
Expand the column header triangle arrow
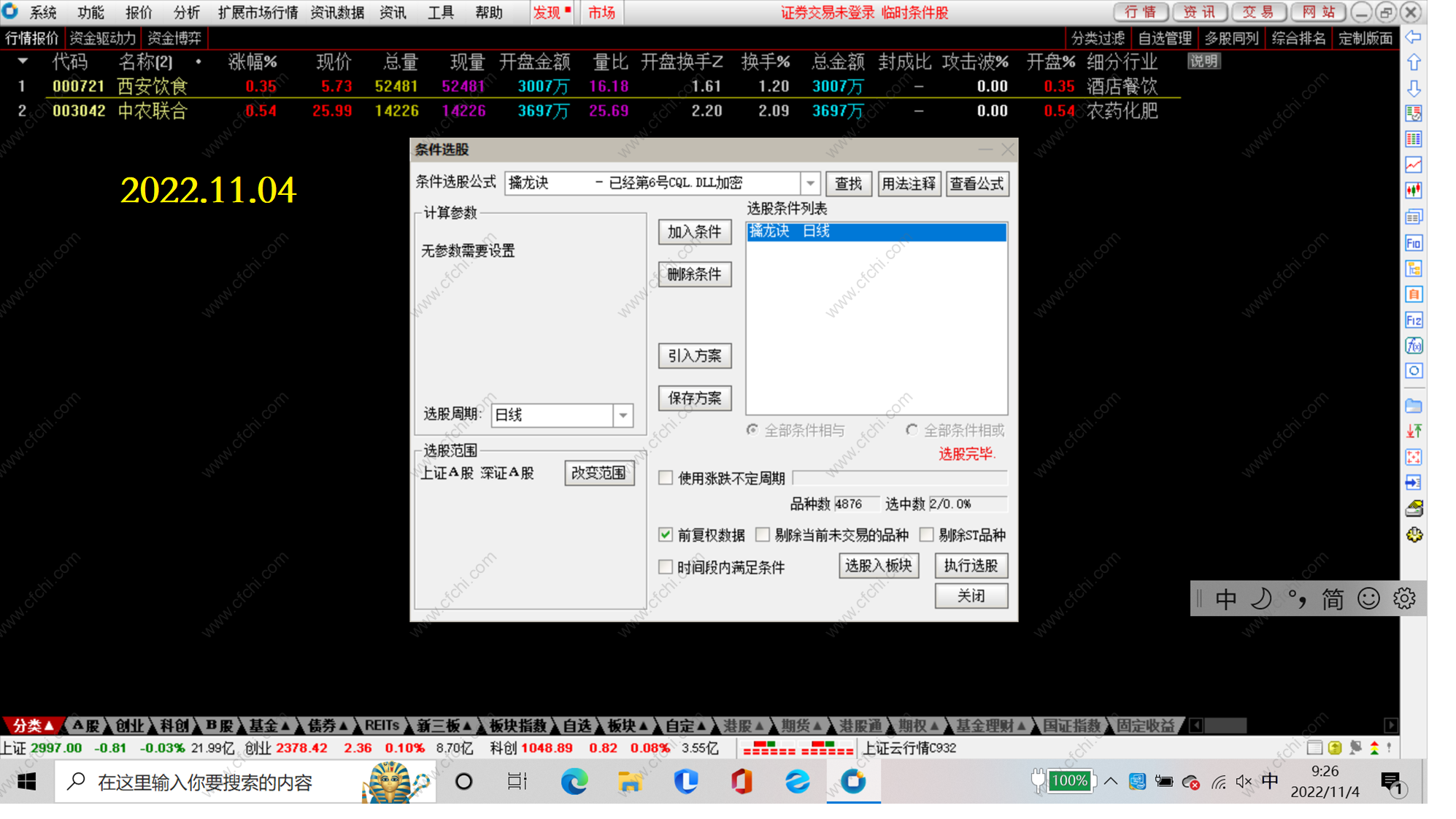point(23,62)
